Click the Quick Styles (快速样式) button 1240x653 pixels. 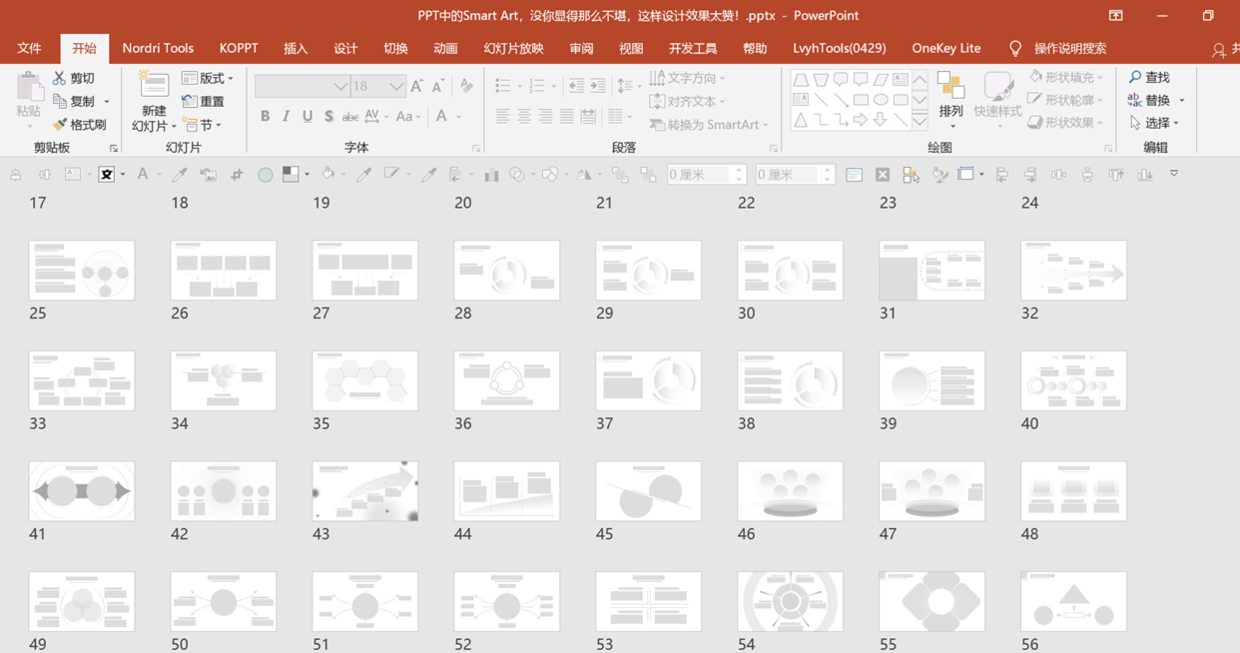pyautogui.click(x=998, y=98)
